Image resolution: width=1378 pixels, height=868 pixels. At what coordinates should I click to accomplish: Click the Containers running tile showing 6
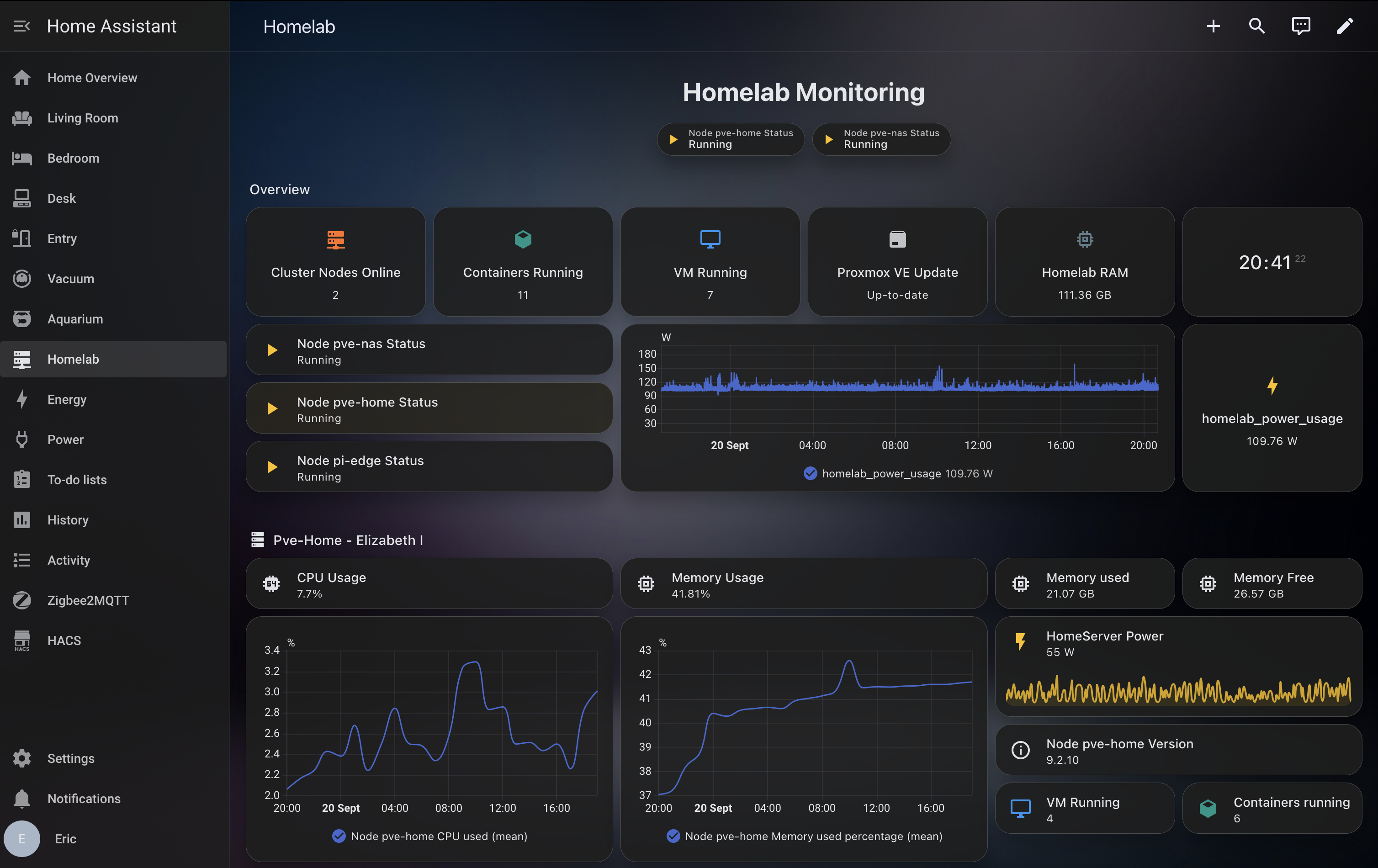(1272, 809)
